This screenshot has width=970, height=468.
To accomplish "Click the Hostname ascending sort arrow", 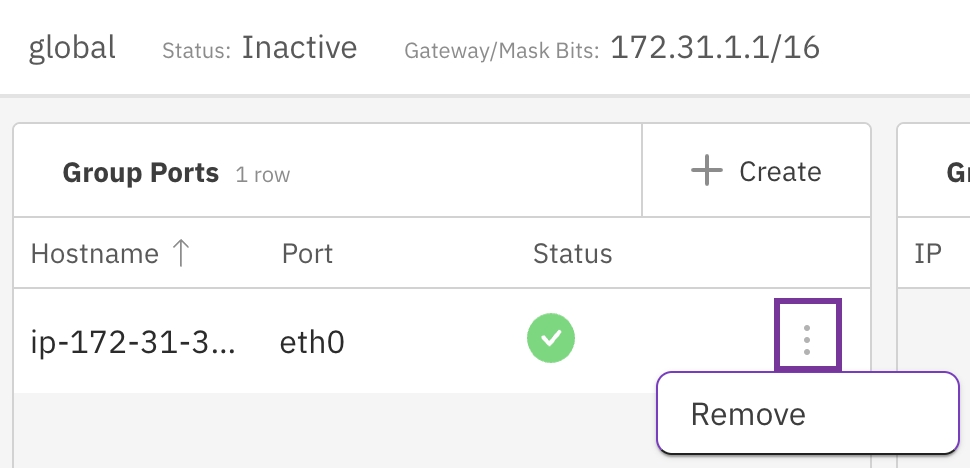I will tap(181, 253).
